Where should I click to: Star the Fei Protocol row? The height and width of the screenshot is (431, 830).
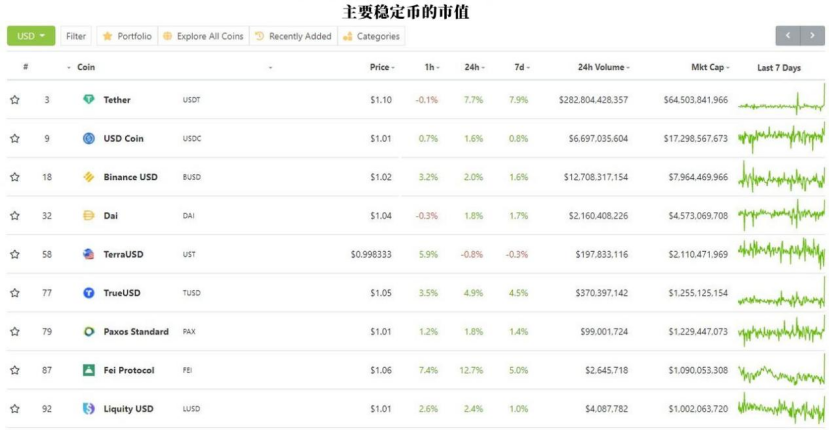pyautogui.click(x=15, y=370)
